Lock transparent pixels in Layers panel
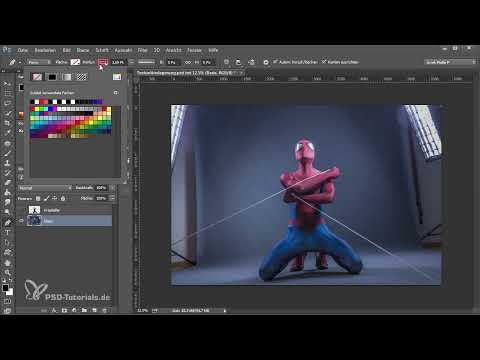Viewport: 480px width, 360px height. point(38,198)
